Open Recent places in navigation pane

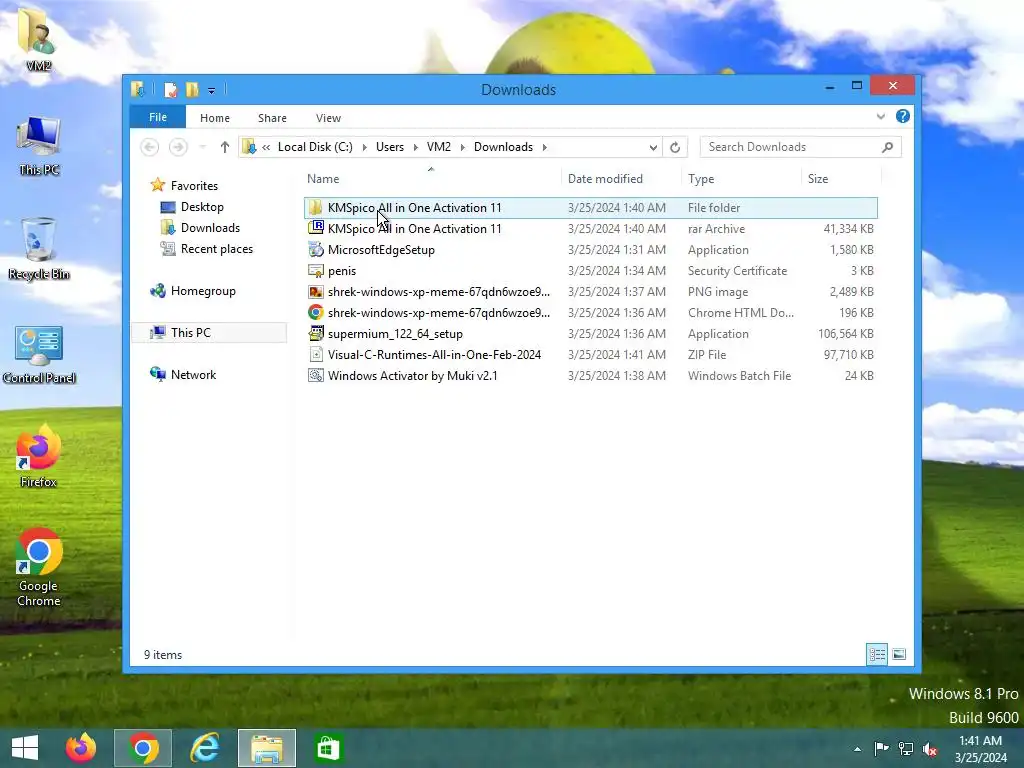(216, 248)
